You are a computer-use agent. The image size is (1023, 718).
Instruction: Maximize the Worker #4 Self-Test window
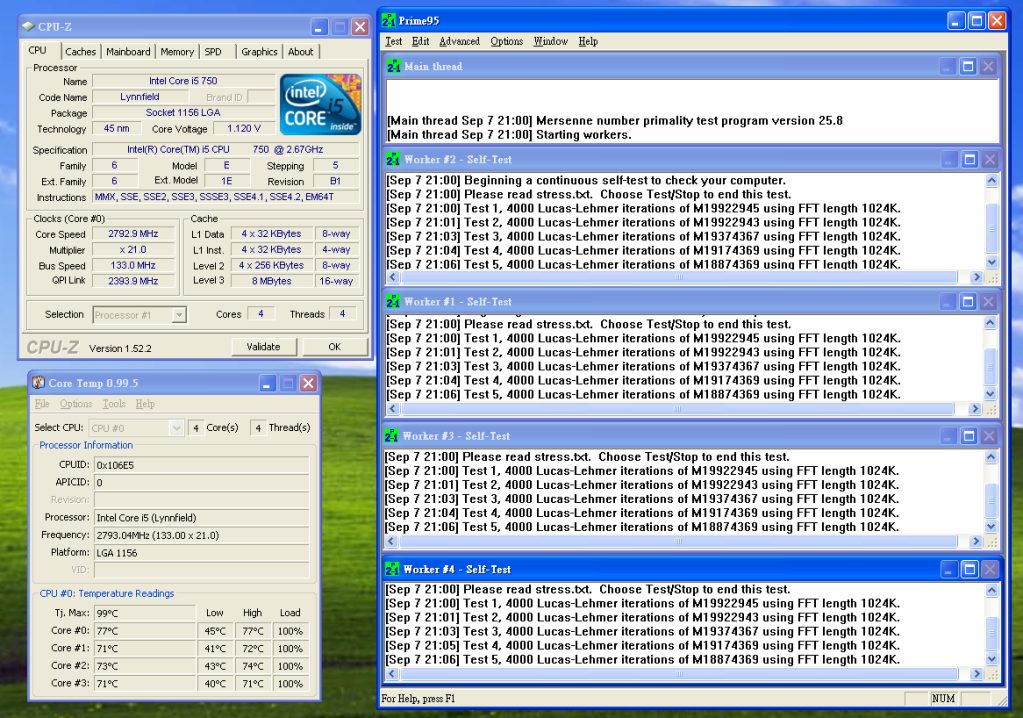tap(970, 569)
